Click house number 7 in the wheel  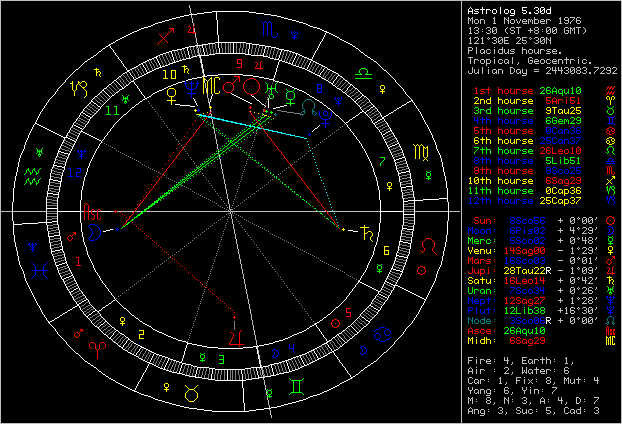click(382, 161)
